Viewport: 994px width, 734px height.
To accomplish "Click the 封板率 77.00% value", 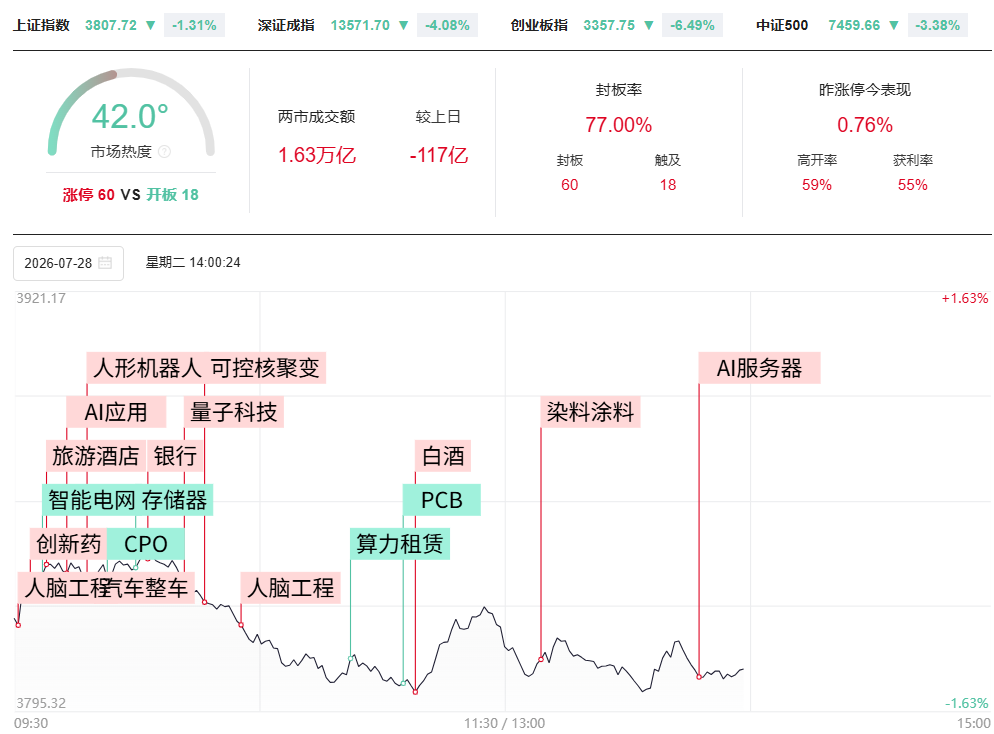I will (618, 125).
